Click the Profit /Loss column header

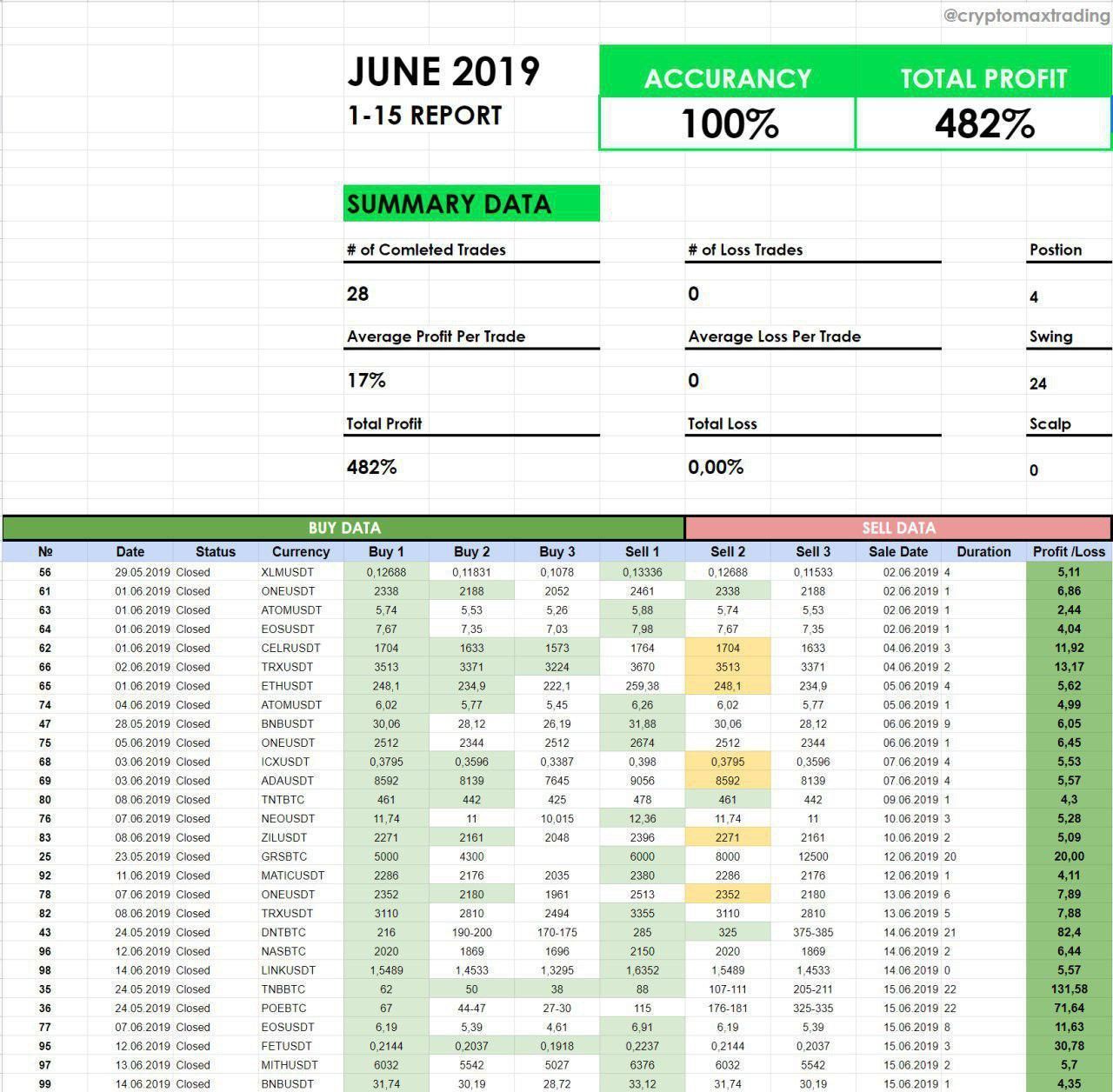(x=1069, y=551)
